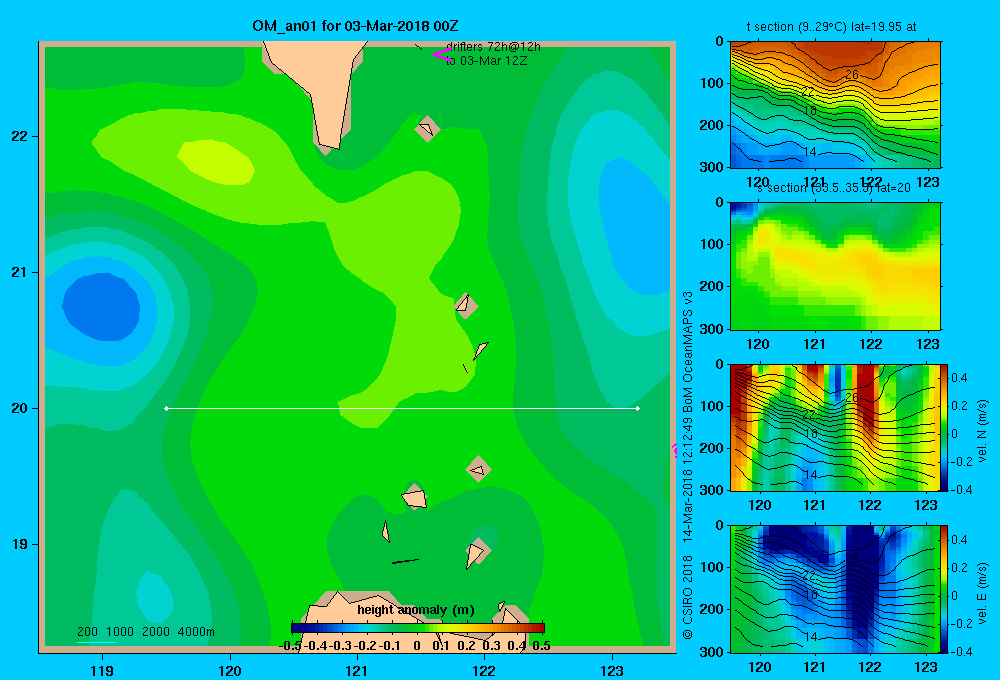The image size is (1000, 680).
Task: Select the magenta drifter arrow beside the drifters label
Action: pyautogui.click(x=442, y=55)
